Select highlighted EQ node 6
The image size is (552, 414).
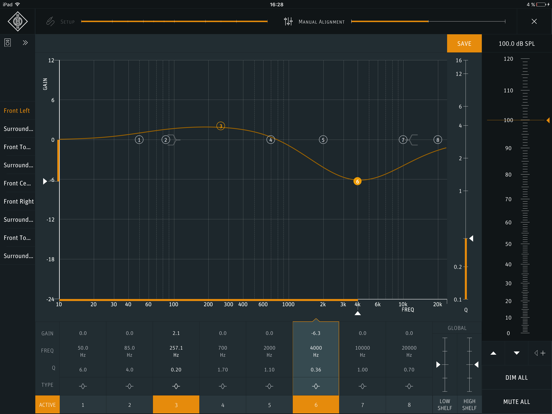pos(357,181)
